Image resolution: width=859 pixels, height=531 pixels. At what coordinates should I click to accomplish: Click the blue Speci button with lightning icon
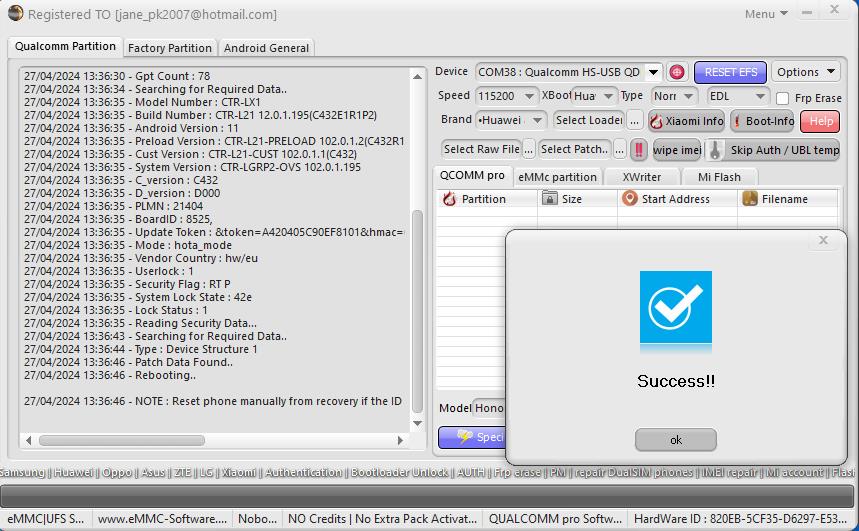coord(474,437)
